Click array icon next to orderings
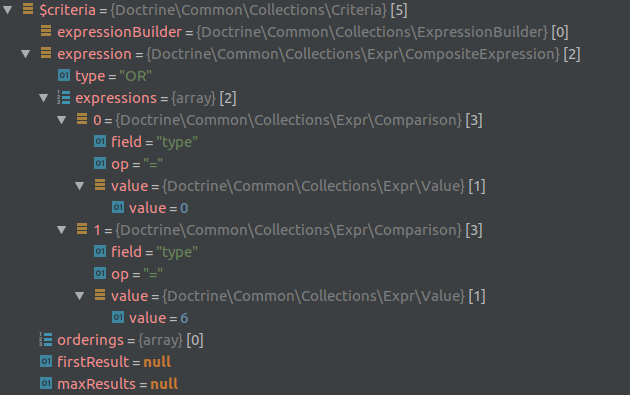This screenshot has height=395, width=630. 45,340
